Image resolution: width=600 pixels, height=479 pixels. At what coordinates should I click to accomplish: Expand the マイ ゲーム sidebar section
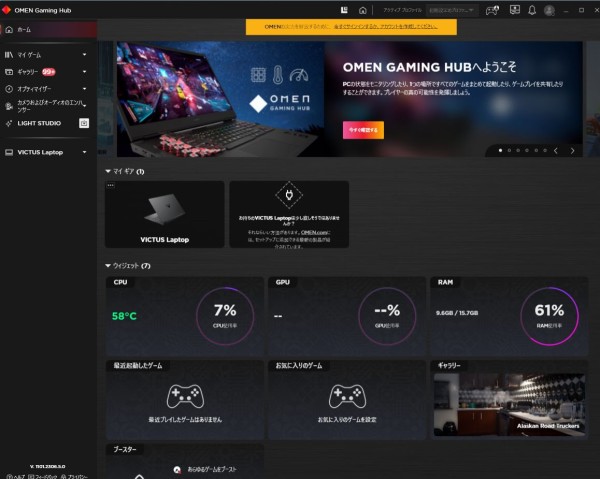(x=84, y=55)
